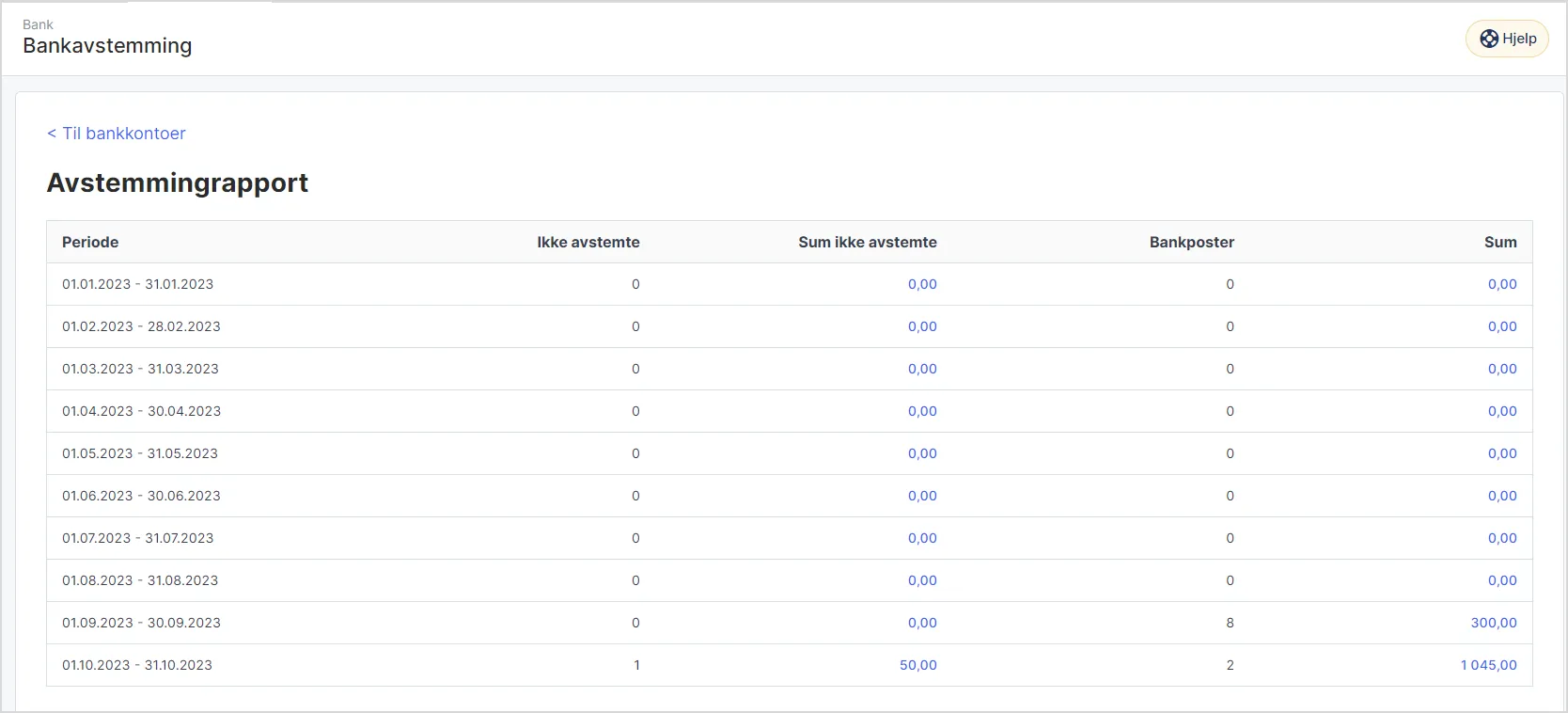1568x713 pixels.
Task: Open Sum 300,00 for September 2023
Action: (1493, 623)
